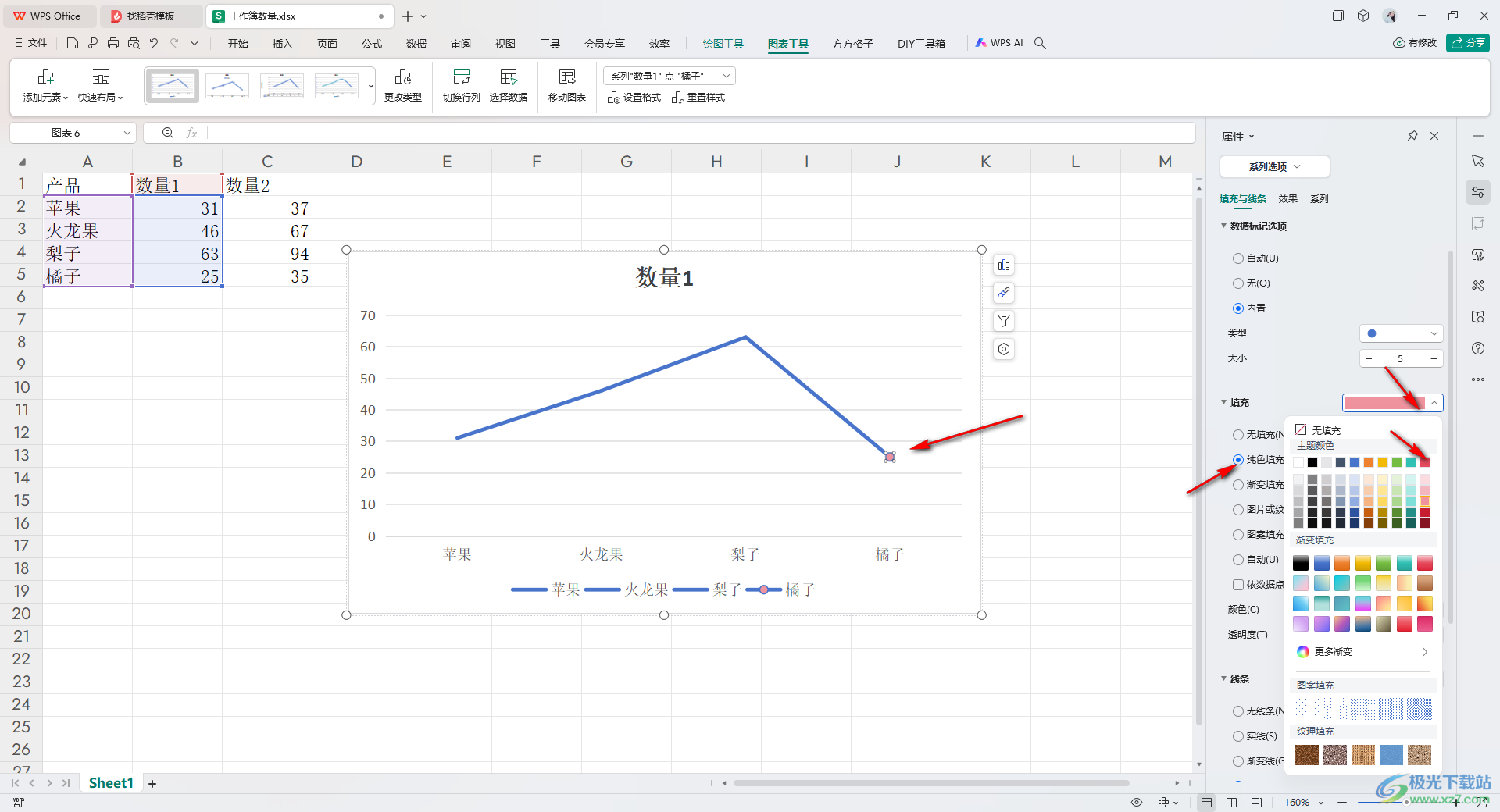Click chart elements icon beside chart

(x=1004, y=265)
